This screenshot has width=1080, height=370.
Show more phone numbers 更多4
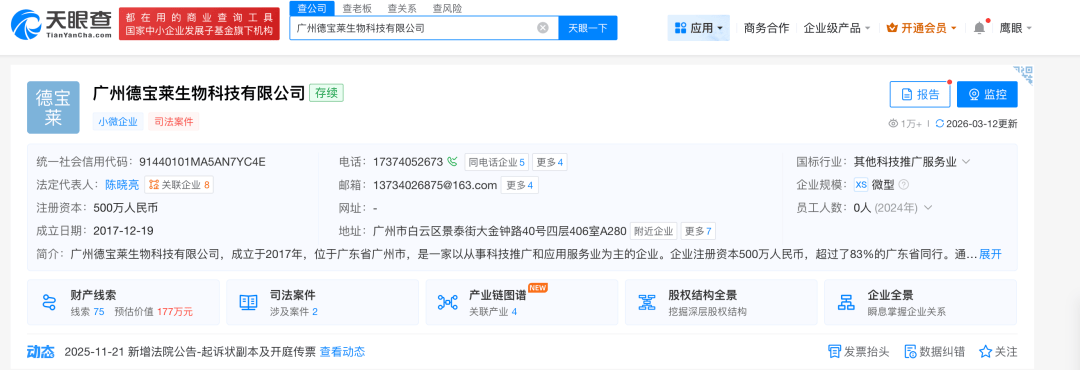pyautogui.click(x=550, y=163)
